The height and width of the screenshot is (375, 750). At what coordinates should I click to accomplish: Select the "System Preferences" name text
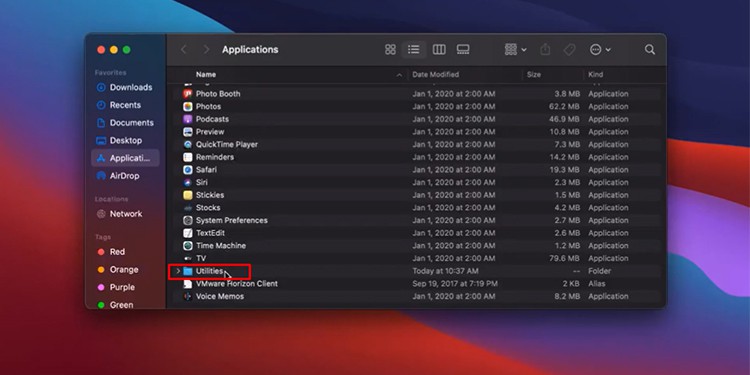tap(232, 221)
